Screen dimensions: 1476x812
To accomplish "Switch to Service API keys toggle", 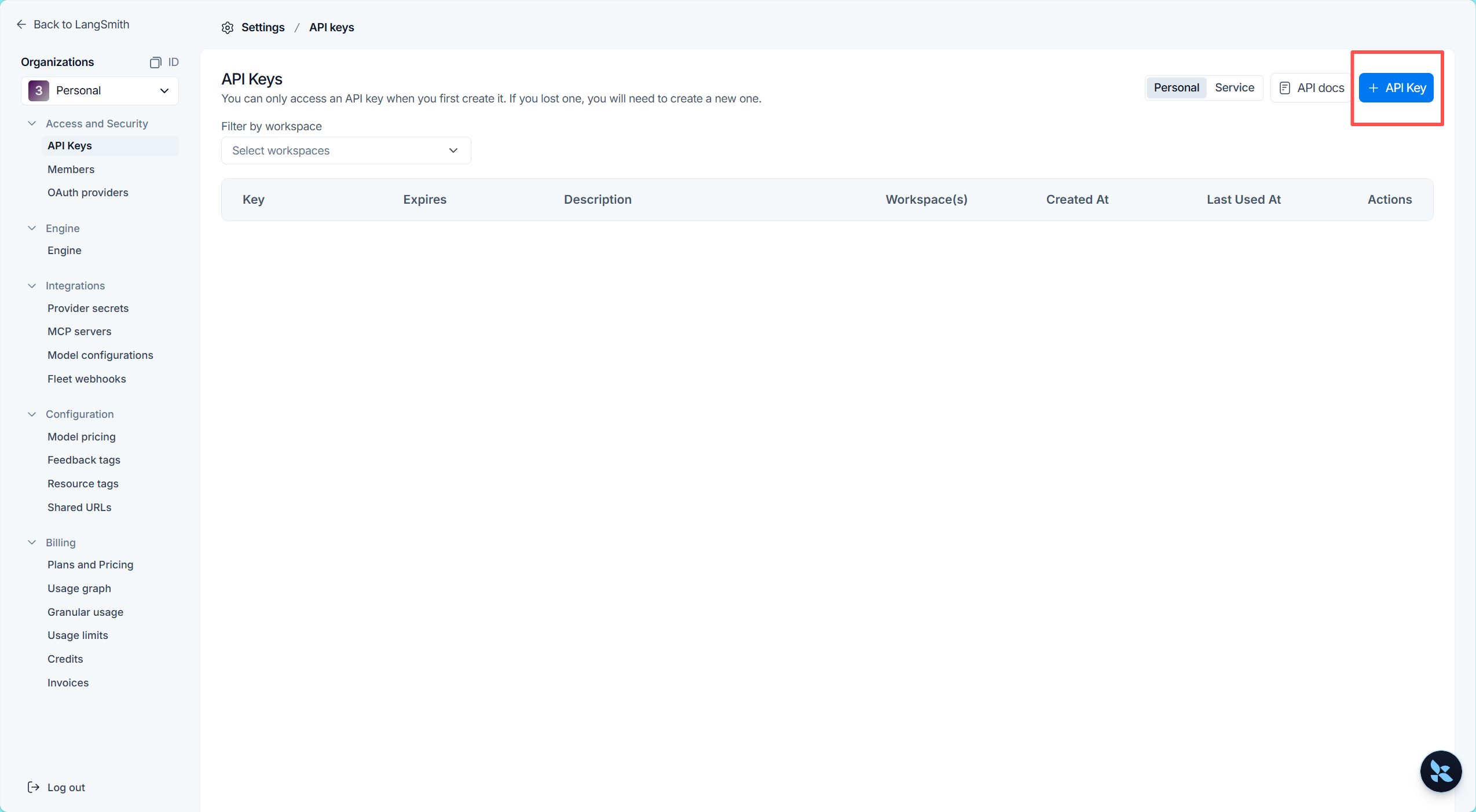I will [1235, 88].
